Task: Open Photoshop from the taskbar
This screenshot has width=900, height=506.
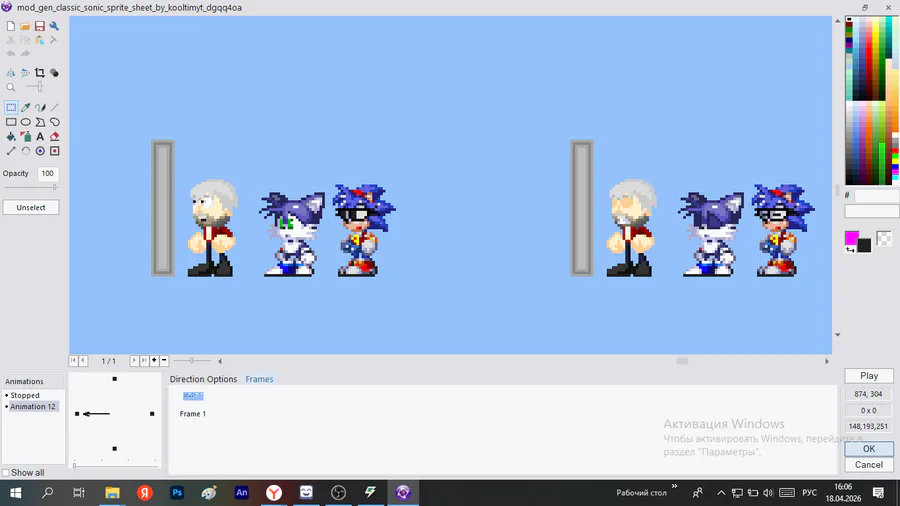Action: point(177,492)
